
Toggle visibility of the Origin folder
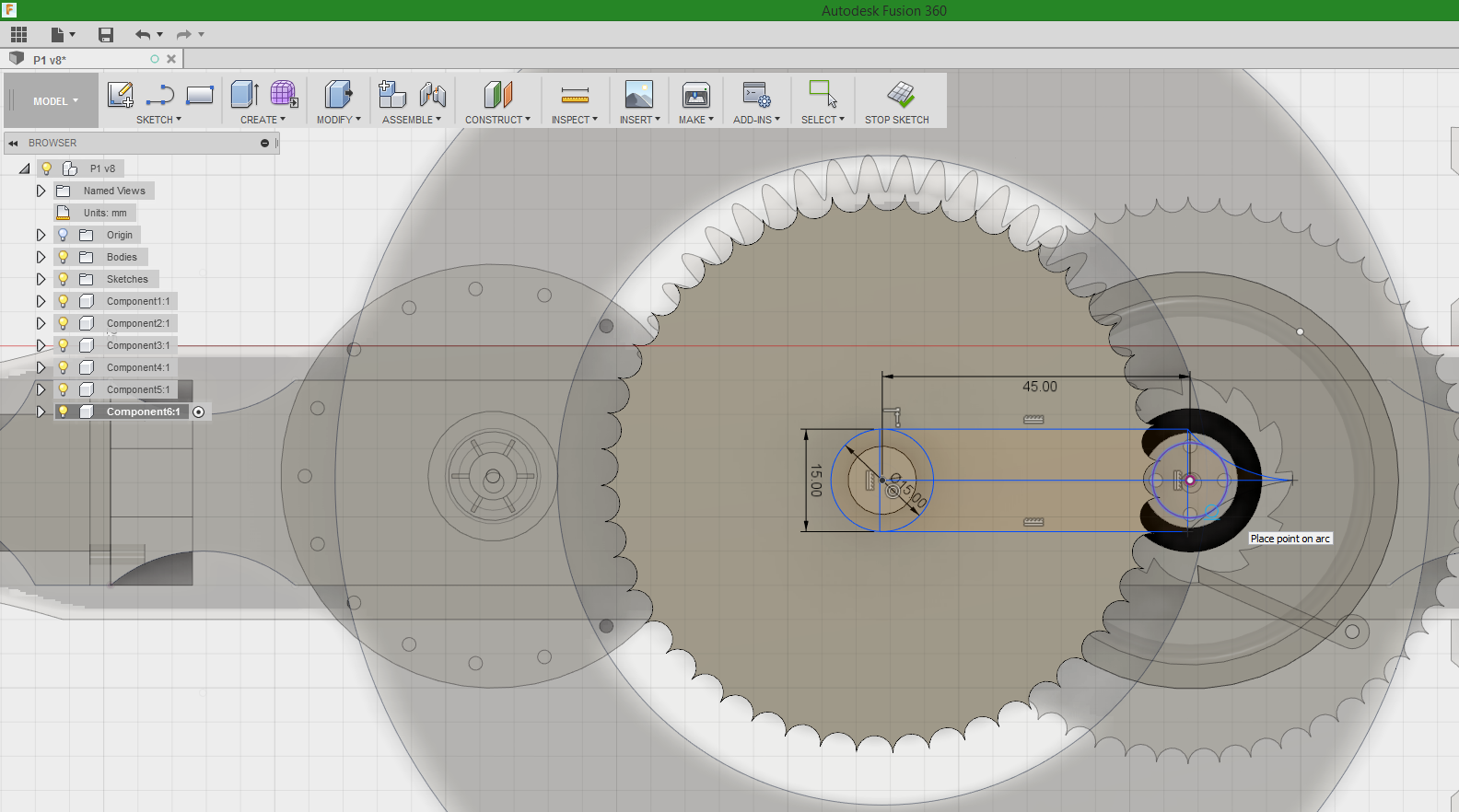coord(63,235)
